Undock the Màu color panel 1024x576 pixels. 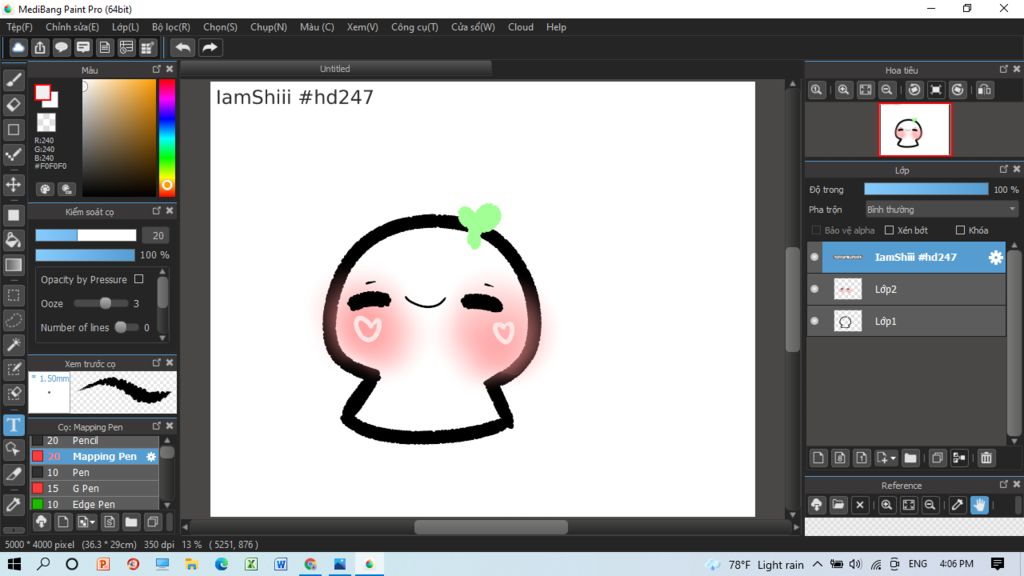click(156, 69)
